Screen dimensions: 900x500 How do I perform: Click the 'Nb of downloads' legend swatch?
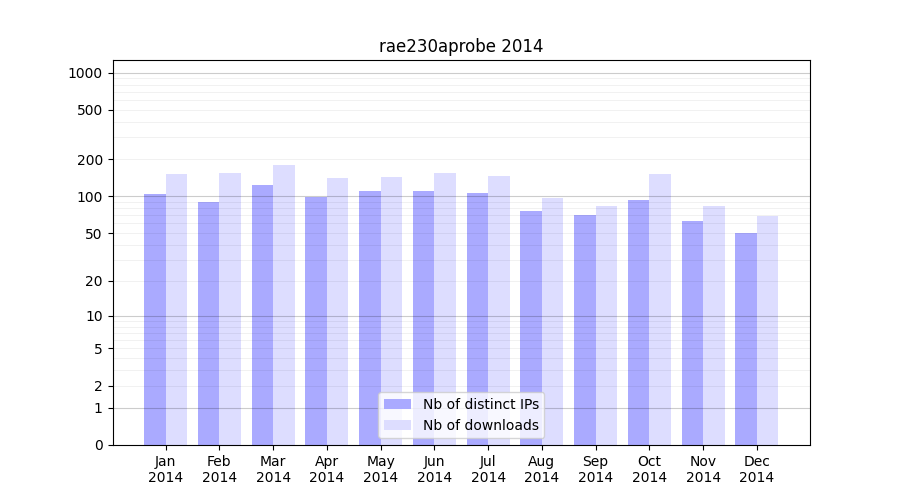point(397,425)
